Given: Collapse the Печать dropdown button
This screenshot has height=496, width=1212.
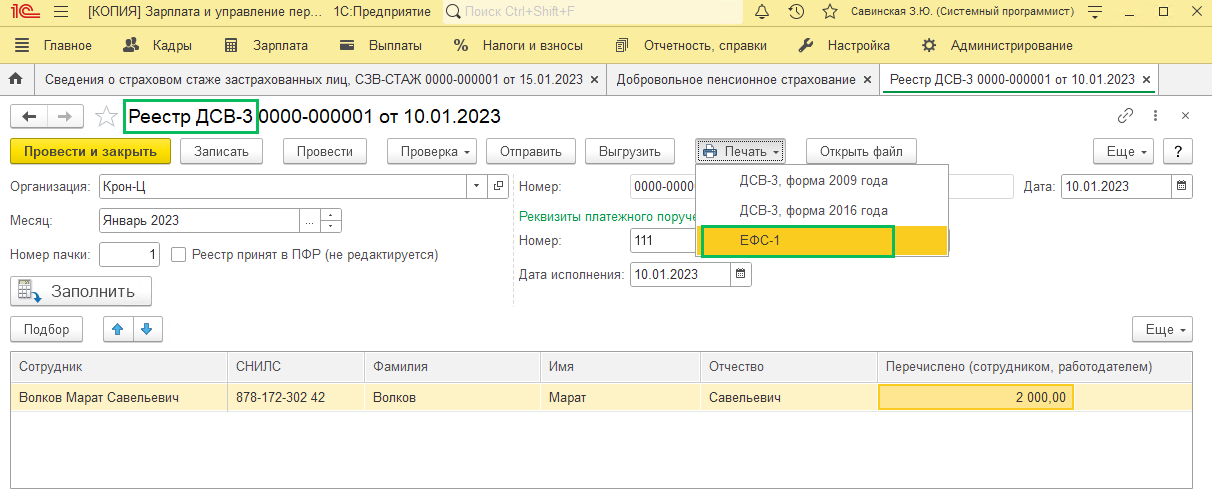Looking at the screenshot, I should click(741, 152).
